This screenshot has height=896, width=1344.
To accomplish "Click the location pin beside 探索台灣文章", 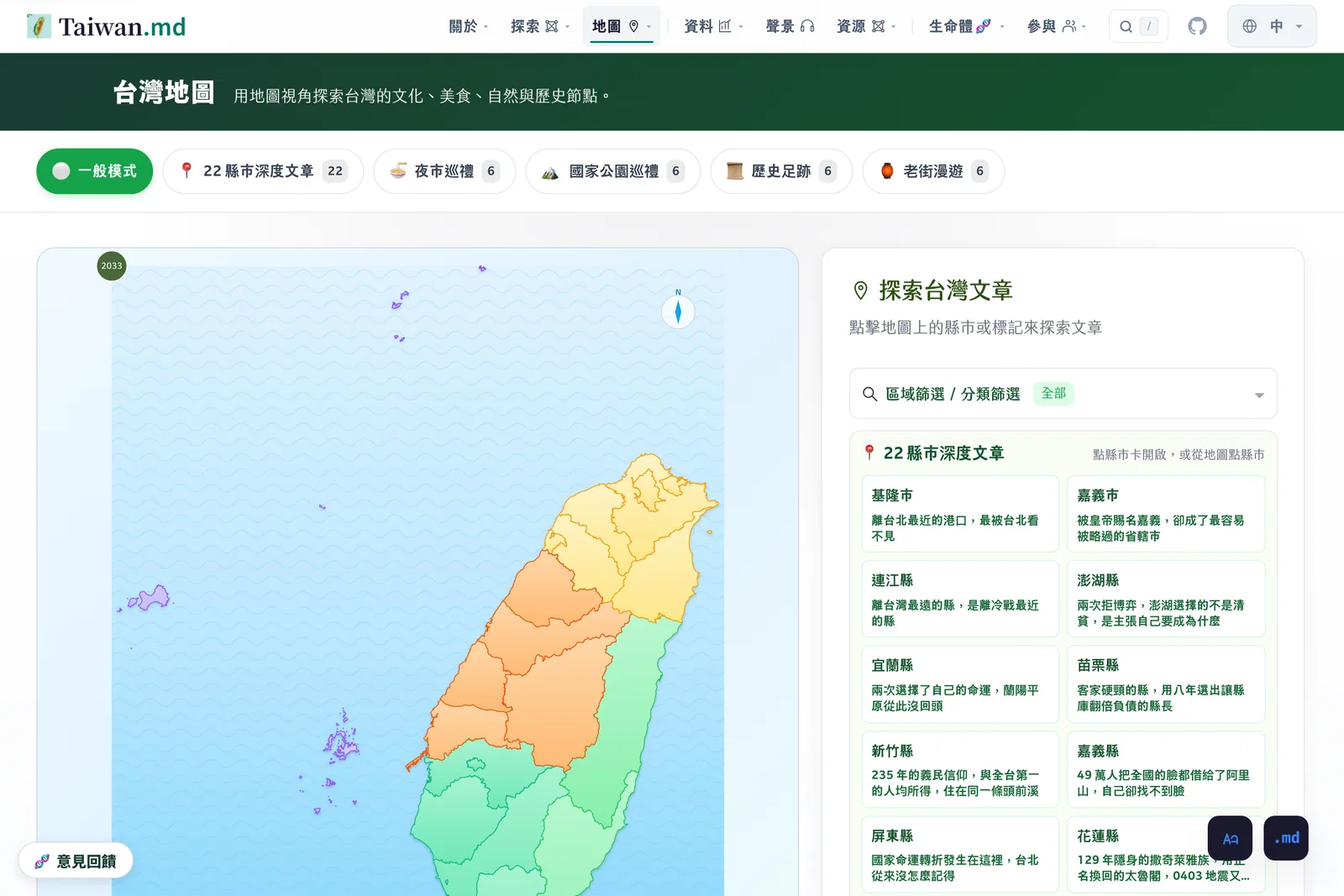I will pos(860,291).
